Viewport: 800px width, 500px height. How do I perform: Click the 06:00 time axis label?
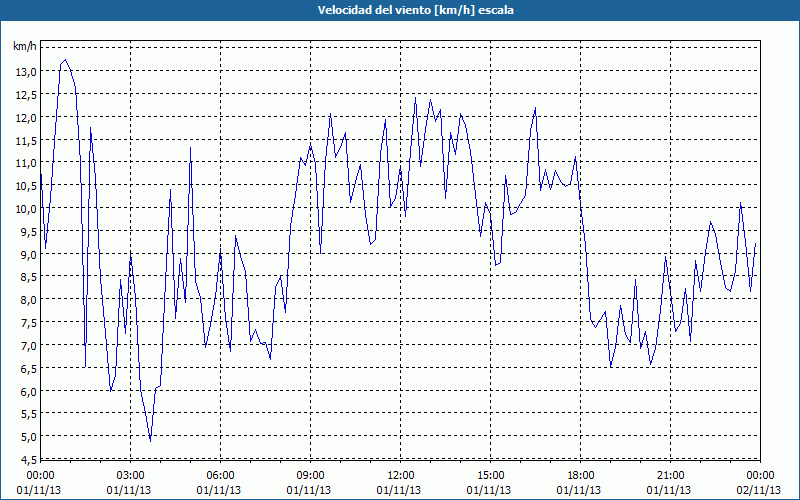(x=220, y=476)
